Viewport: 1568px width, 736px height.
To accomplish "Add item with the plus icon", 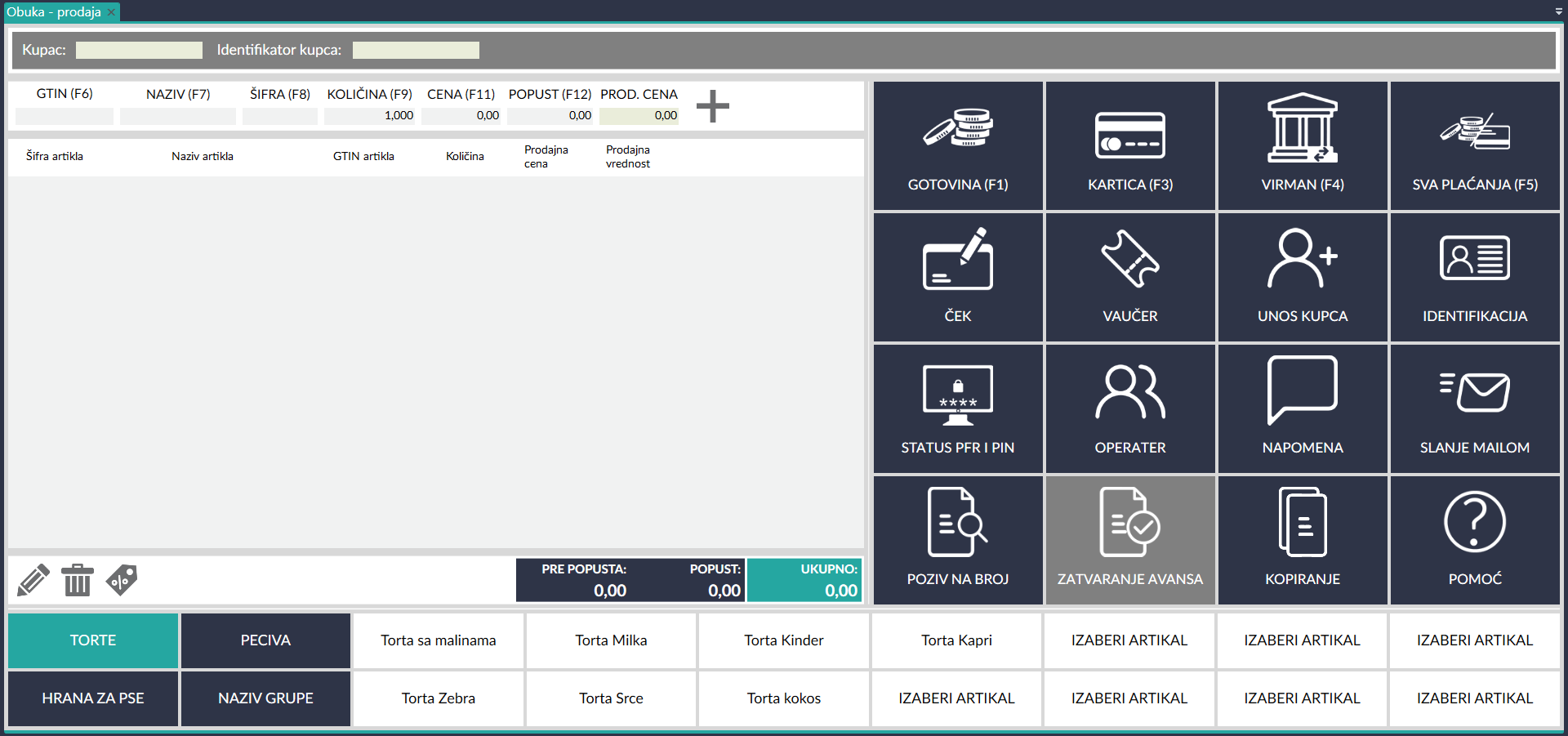I will click(x=712, y=106).
